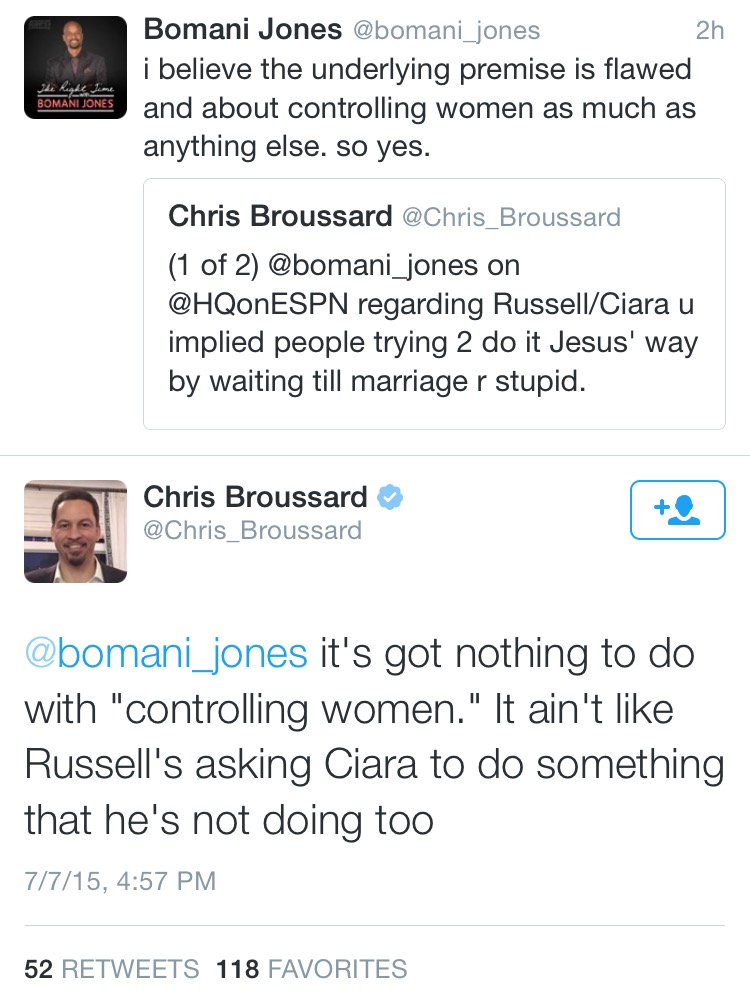View the 118 Favorites list
Image resolution: width=750 pixels, height=1000 pixels.
tap(311, 968)
